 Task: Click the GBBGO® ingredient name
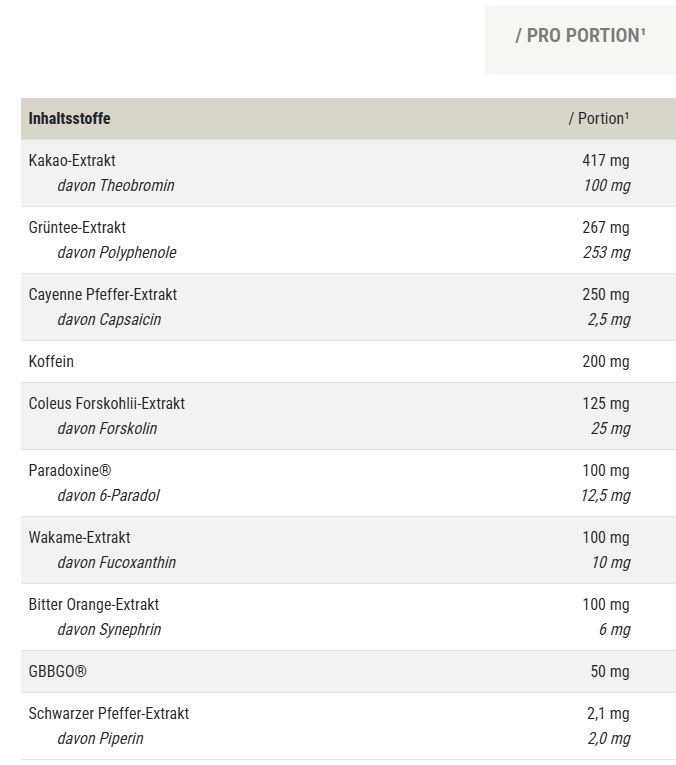tap(57, 671)
